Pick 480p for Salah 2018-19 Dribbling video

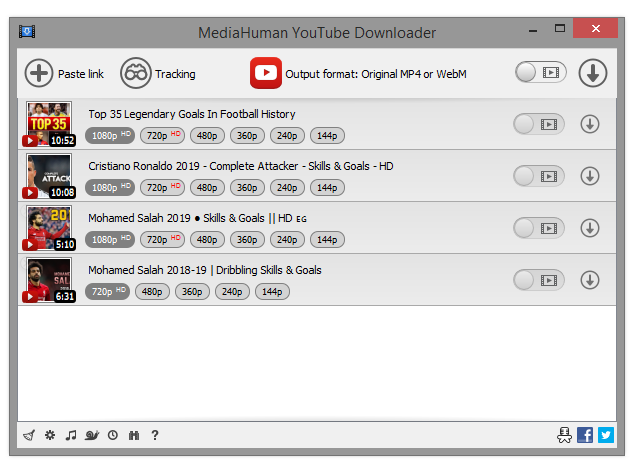[x=152, y=292]
